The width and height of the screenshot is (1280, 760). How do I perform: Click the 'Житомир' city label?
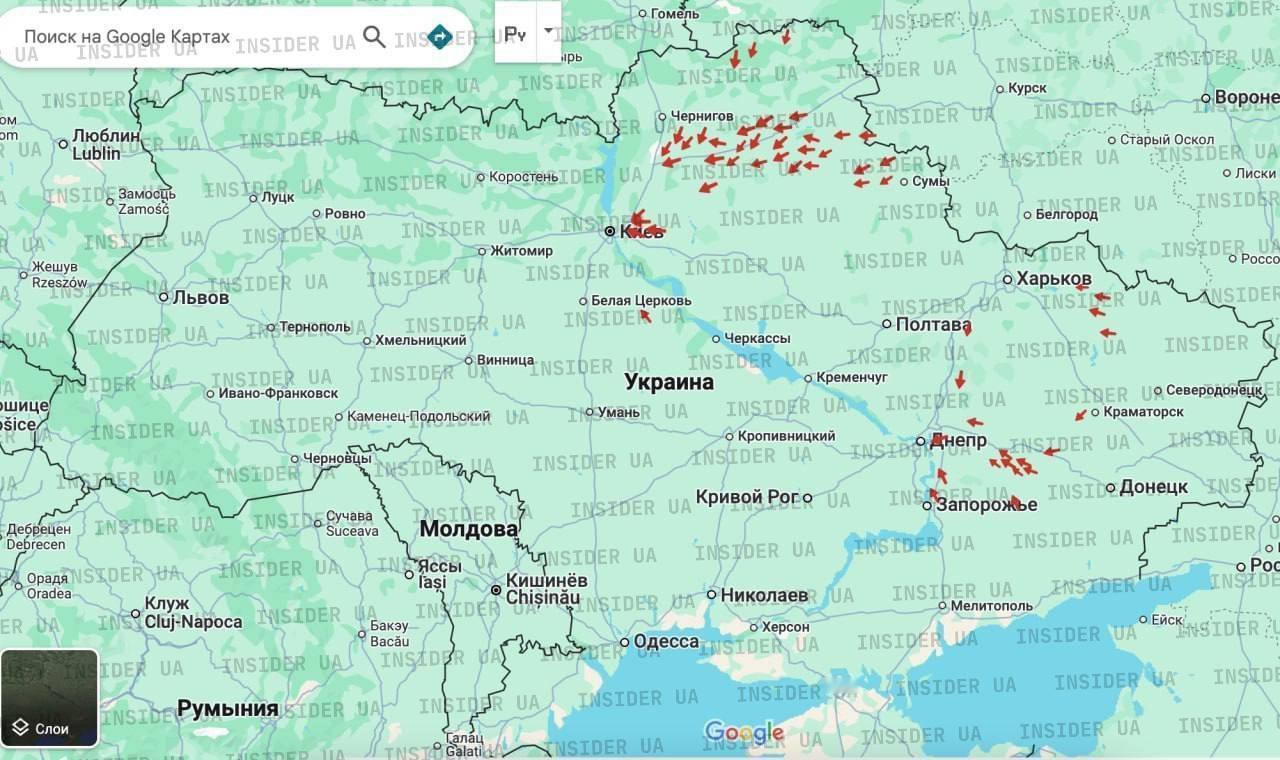pos(522,251)
